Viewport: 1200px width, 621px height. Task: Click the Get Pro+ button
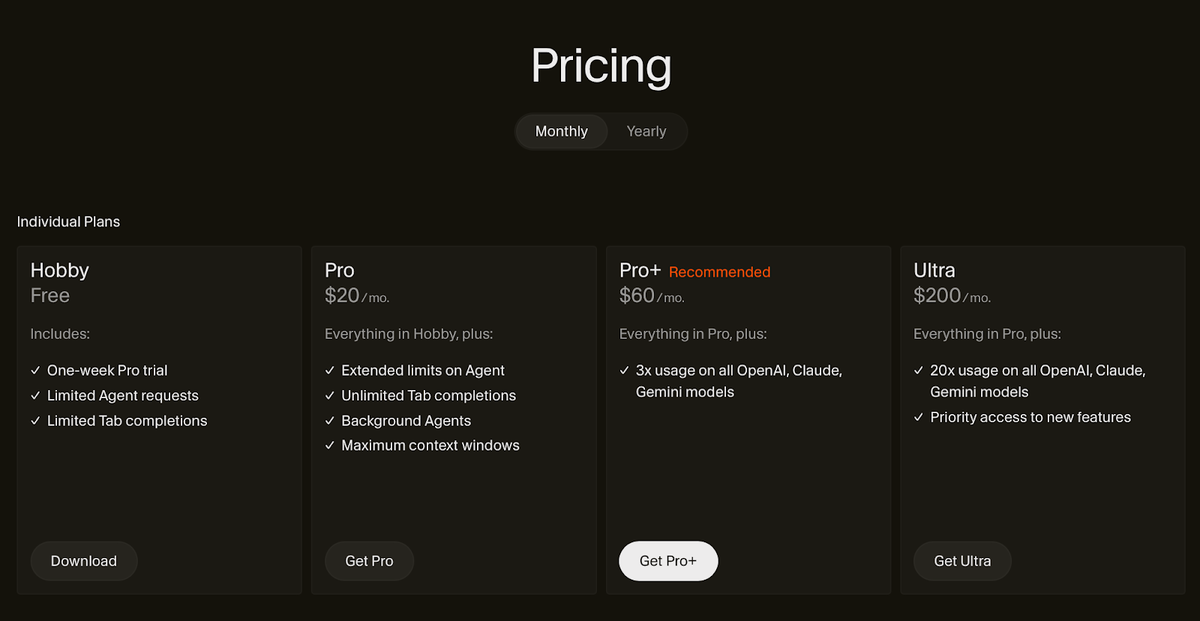pyautogui.click(x=668, y=561)
